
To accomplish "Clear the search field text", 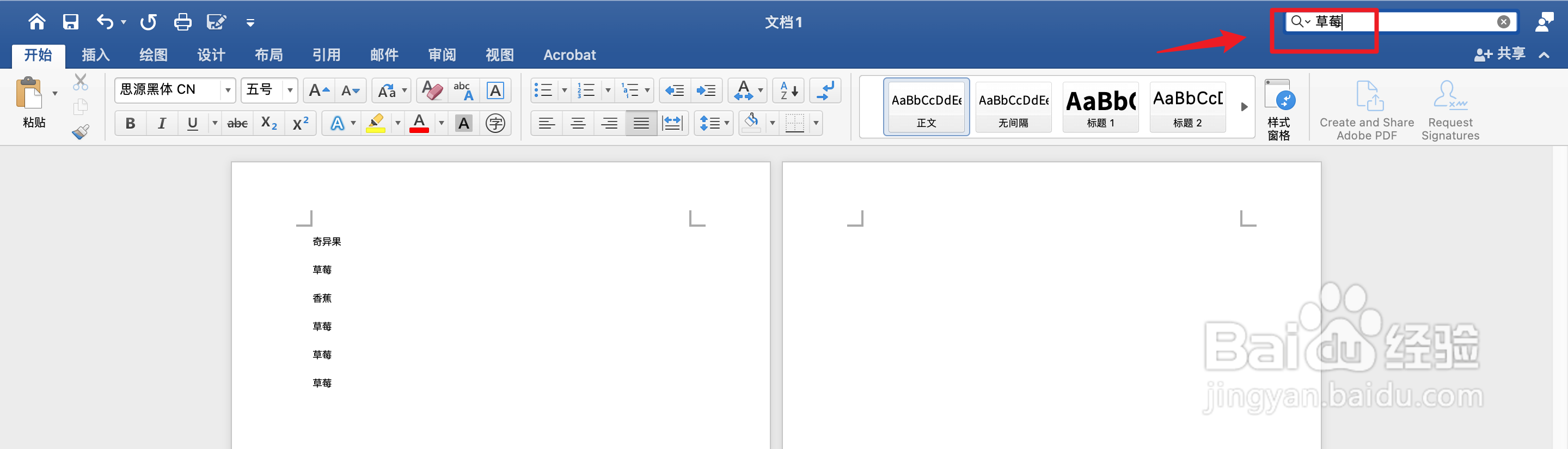I will pos(1503,22).
